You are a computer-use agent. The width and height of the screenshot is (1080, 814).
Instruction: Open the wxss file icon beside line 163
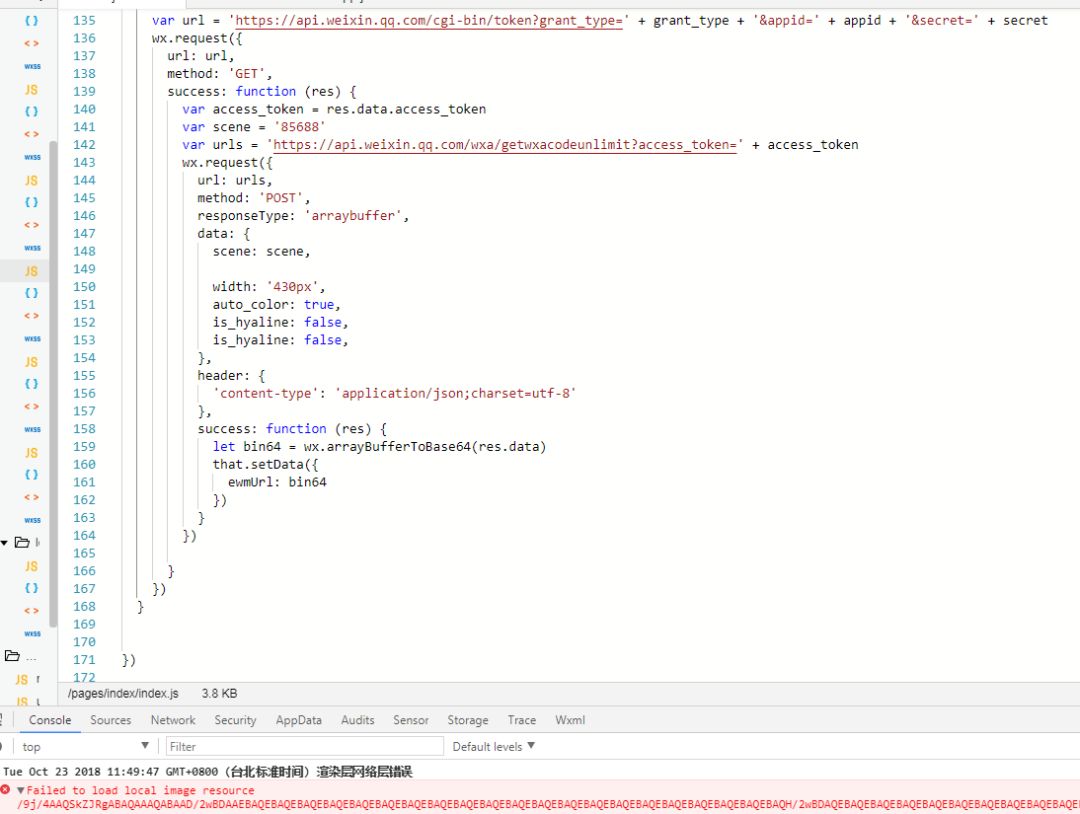click(x=32, y=520)
